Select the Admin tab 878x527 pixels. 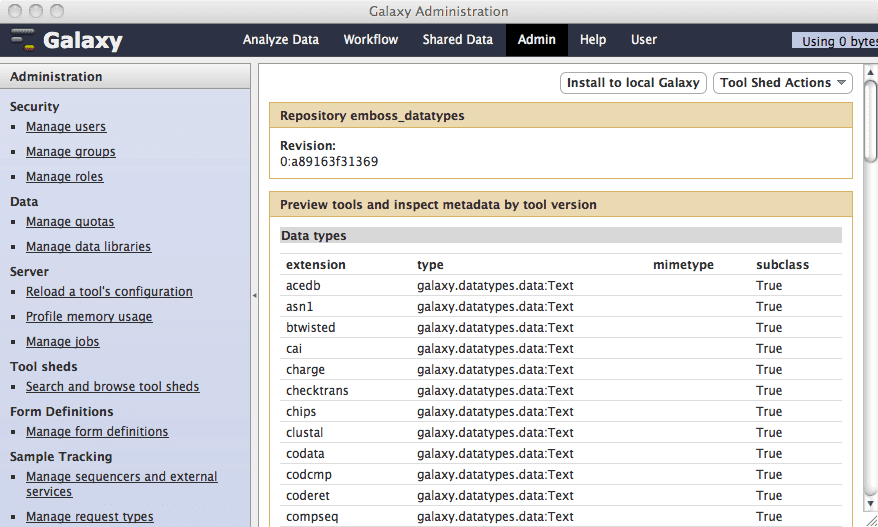coord(537,40)
